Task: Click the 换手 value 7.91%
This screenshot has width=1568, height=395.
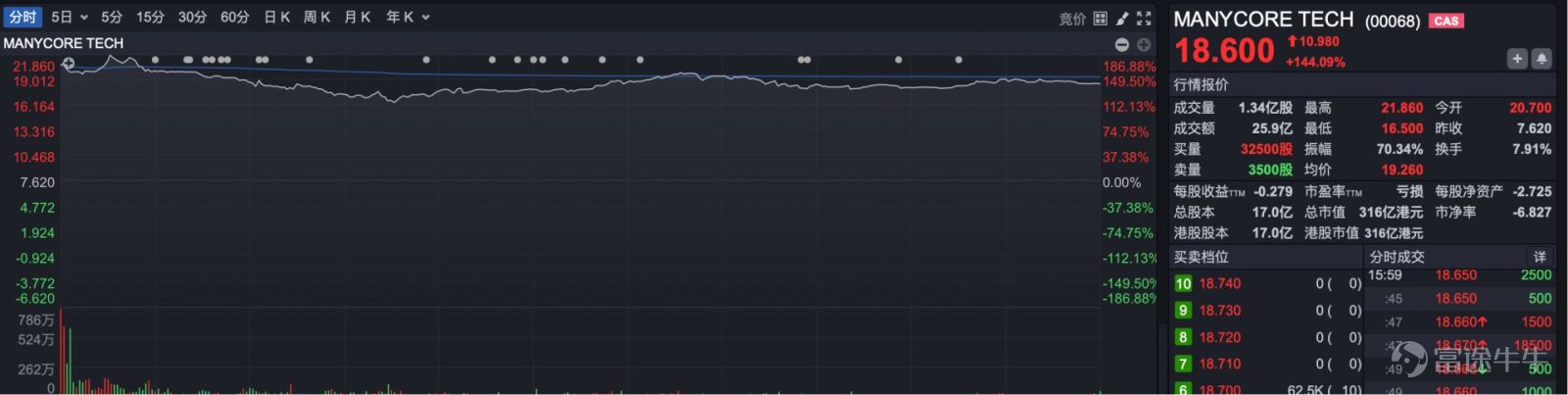Action: 1532,149
